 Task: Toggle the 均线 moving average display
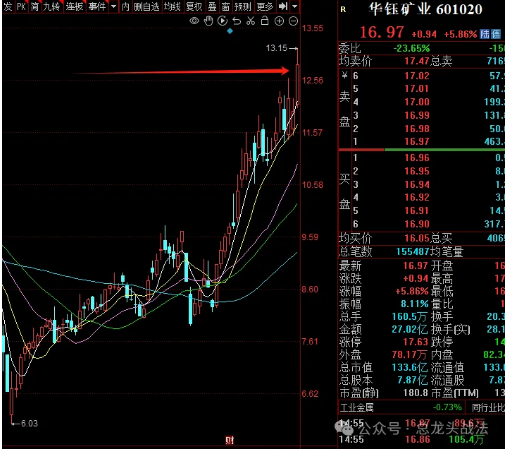[x=172, y=6]
